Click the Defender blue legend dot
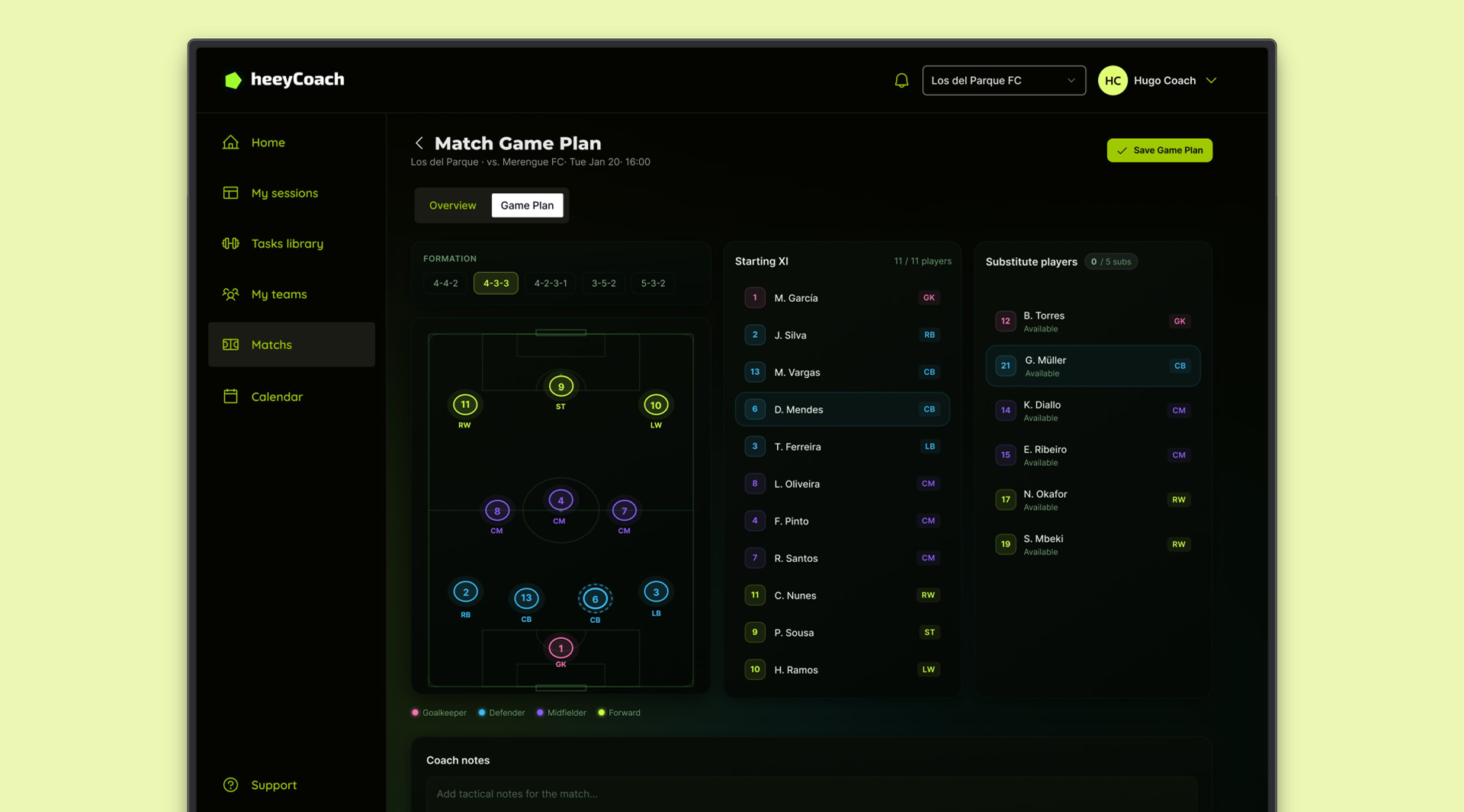Viewport: 1464px width, 812px height. click(481, 713)
